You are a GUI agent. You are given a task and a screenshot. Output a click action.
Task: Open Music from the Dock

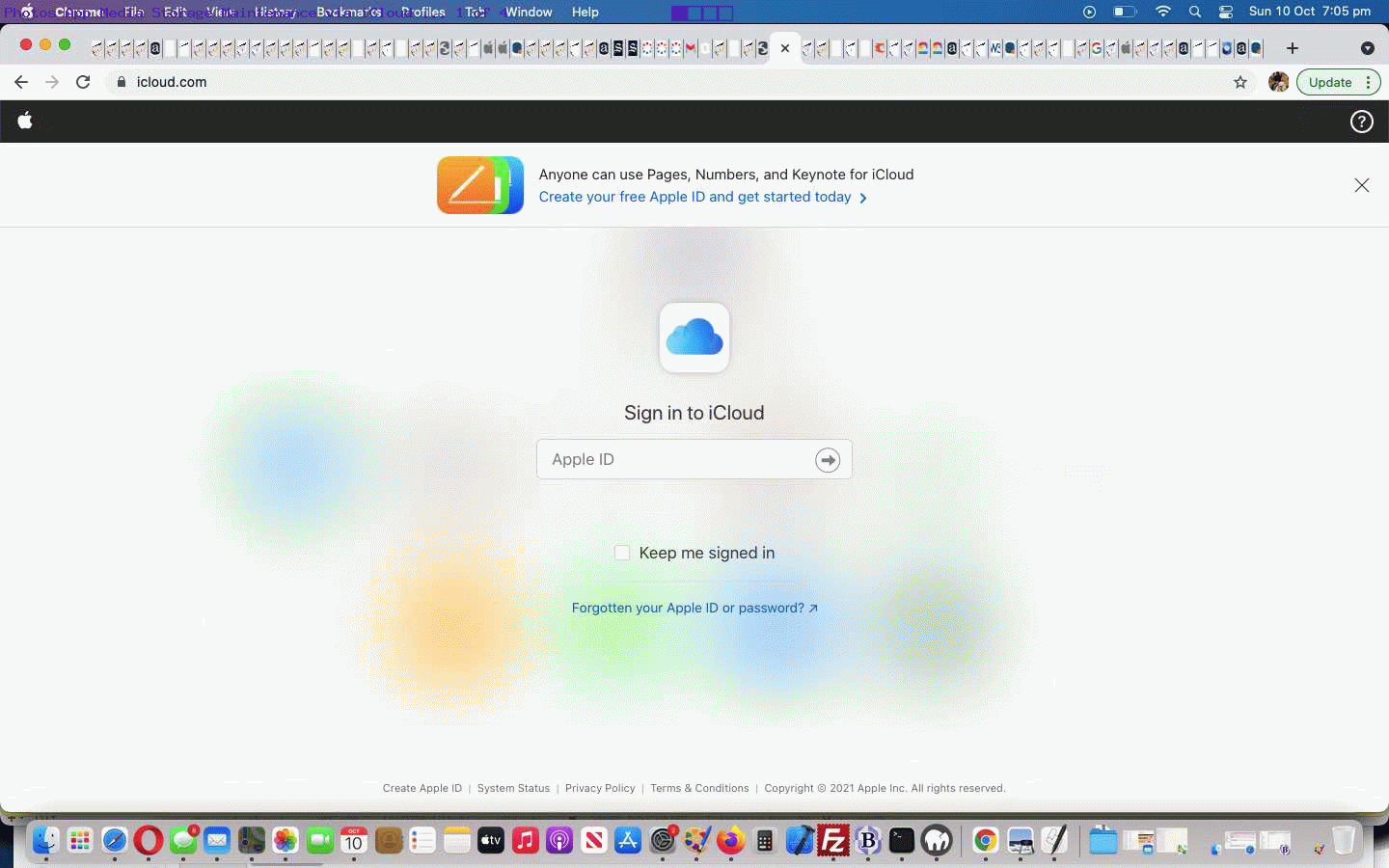point(525,841)
